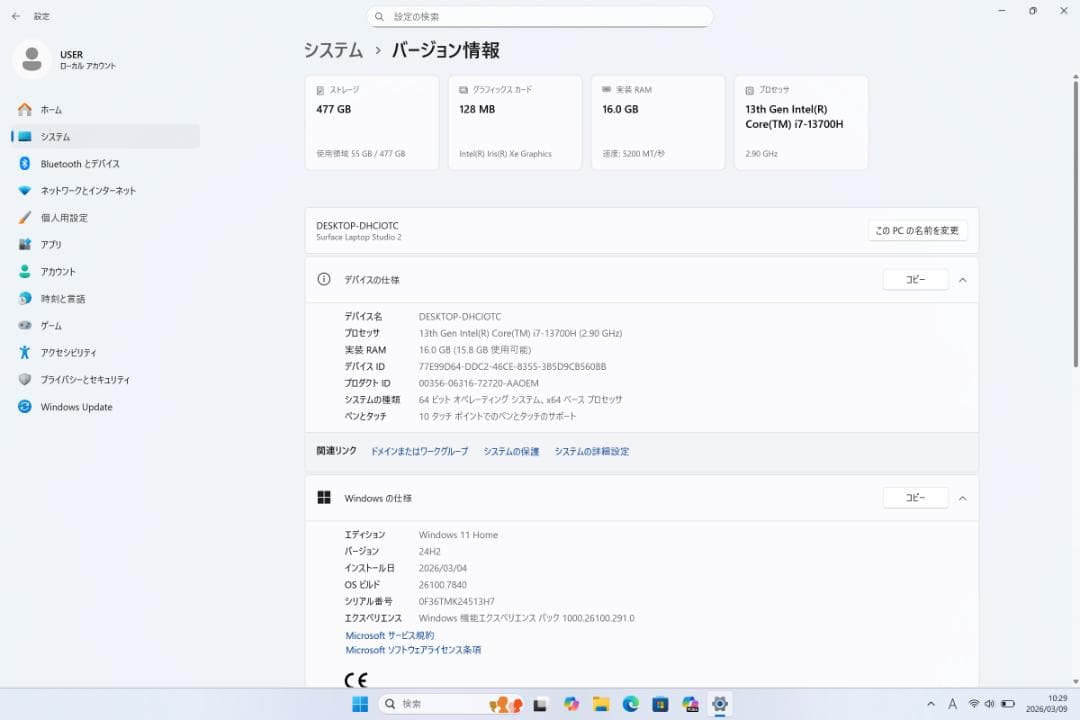Image resolution: width=1080 pixels, height=720 pixels.
Task: Open プライバシーとセキュリティ settings
Action: [105, 379]
